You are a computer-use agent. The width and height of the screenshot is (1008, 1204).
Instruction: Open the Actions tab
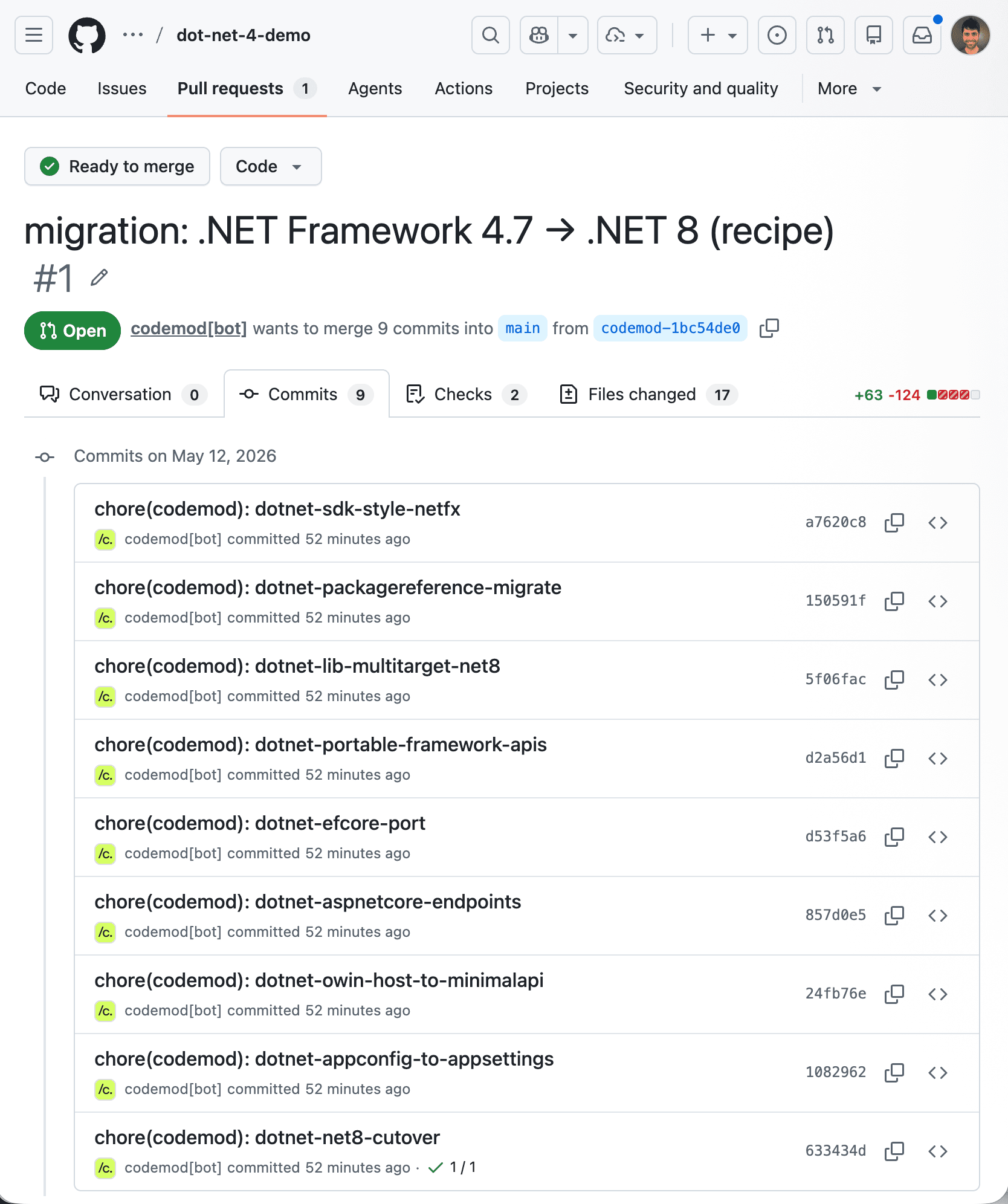click(x=464, y=89)
